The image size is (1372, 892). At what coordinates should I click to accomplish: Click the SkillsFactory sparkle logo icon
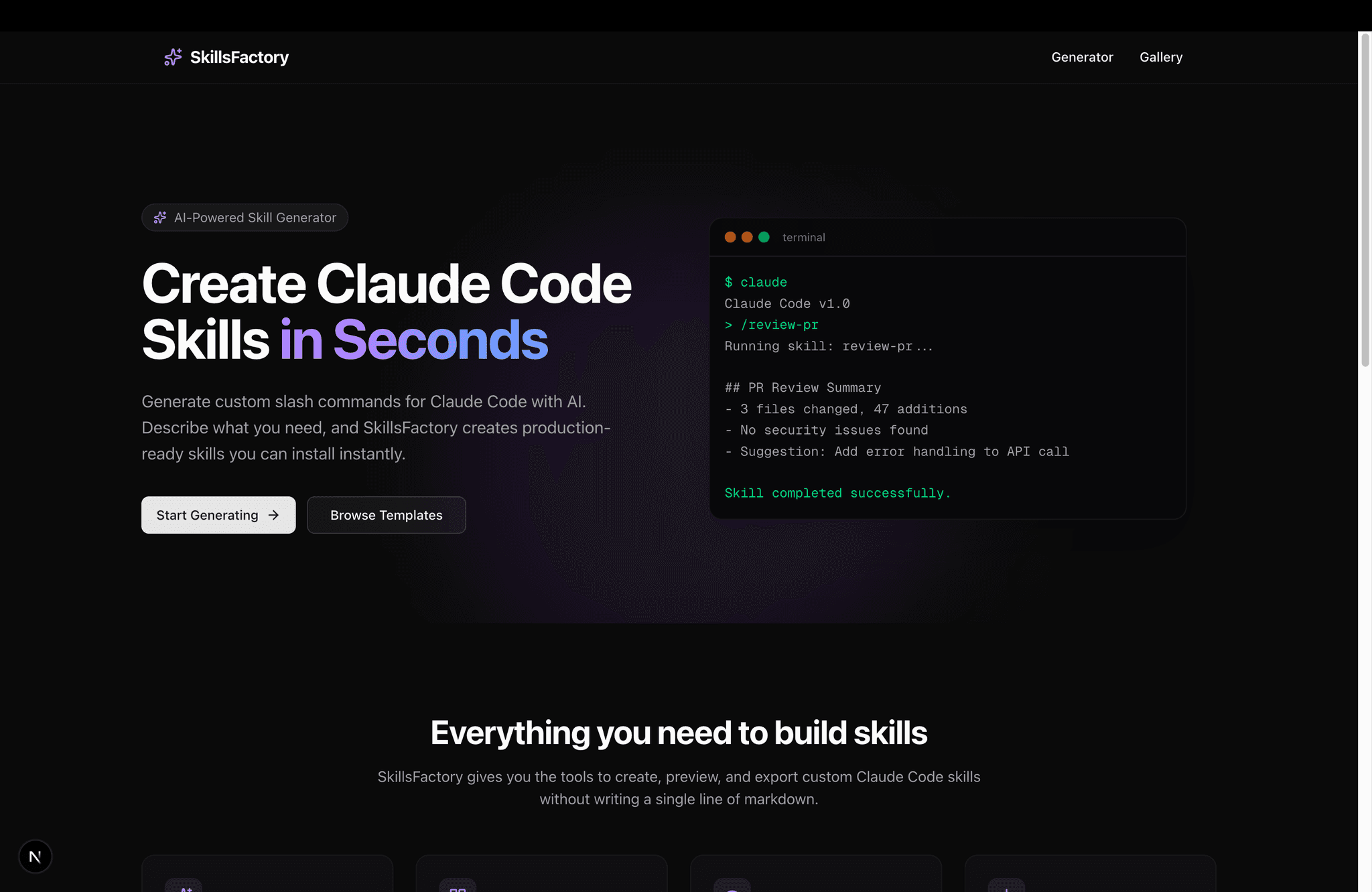(x=172, y=57)
